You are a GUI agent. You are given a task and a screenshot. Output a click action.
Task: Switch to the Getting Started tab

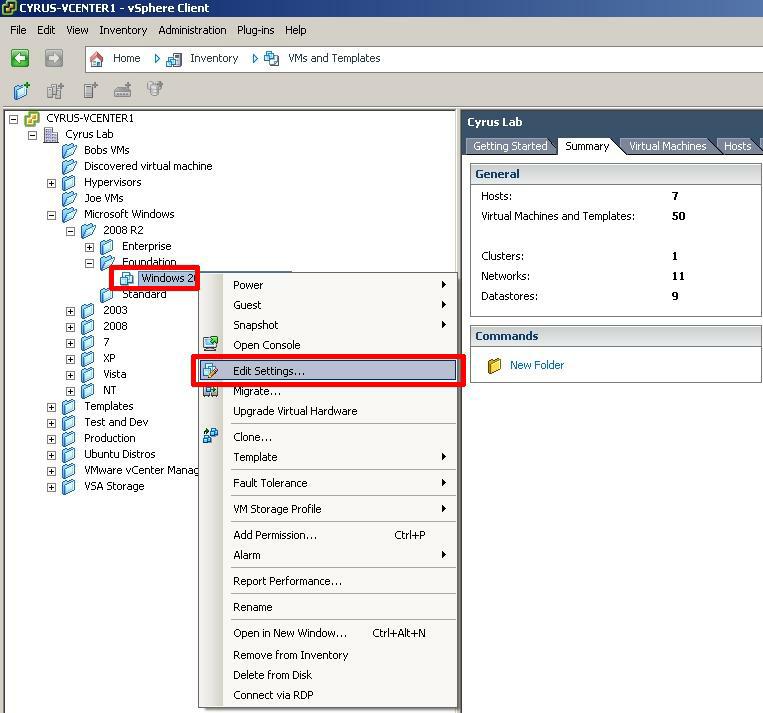[x=510, y=146]
